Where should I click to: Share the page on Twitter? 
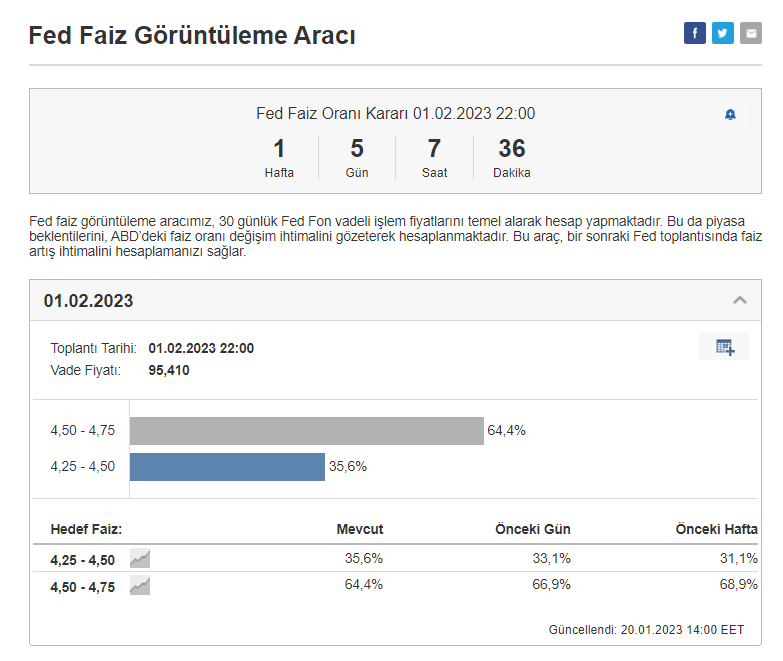tap(722, 33)
